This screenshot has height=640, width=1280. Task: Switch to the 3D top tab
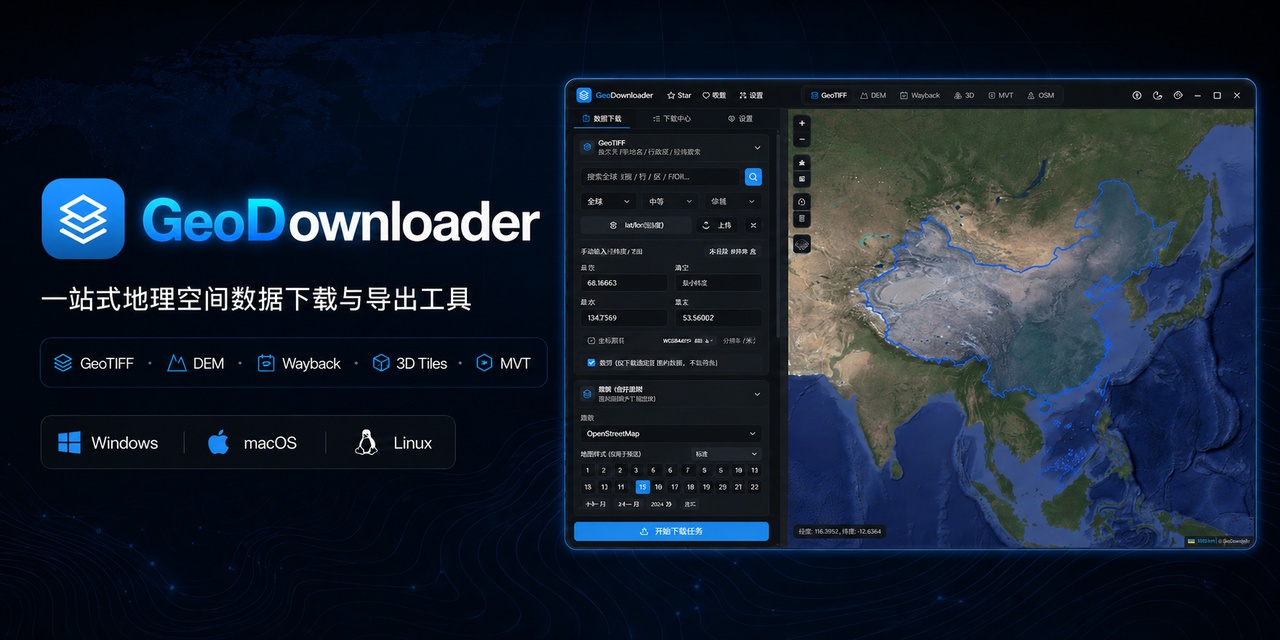964,96
